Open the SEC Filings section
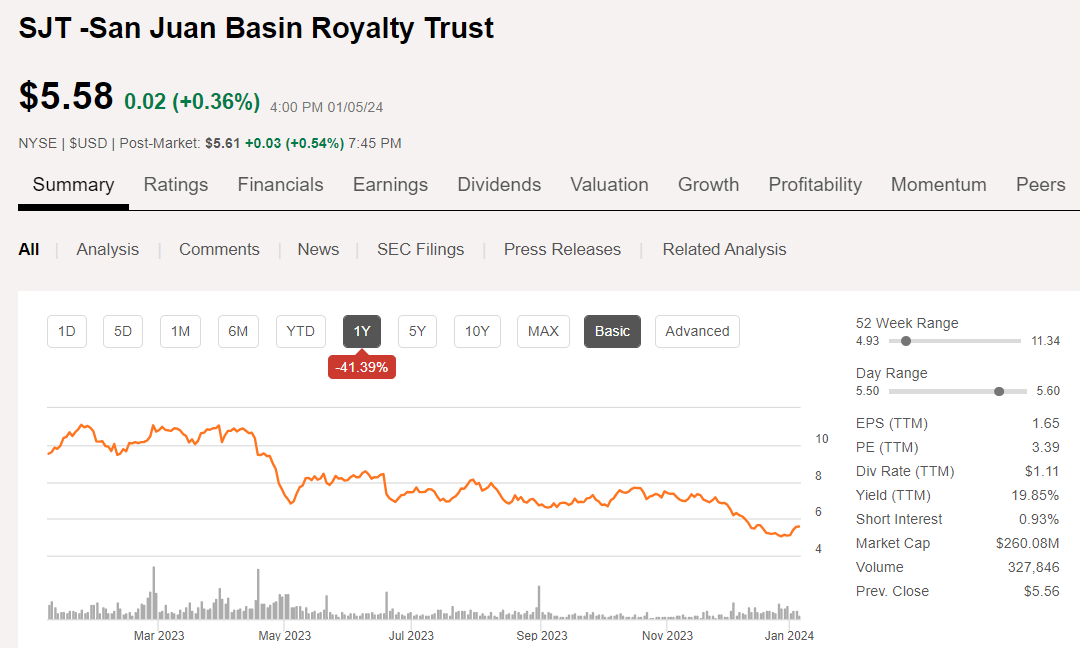Image resolution: width=1080 pixels, height=648 pixels. tap(420, 249)
